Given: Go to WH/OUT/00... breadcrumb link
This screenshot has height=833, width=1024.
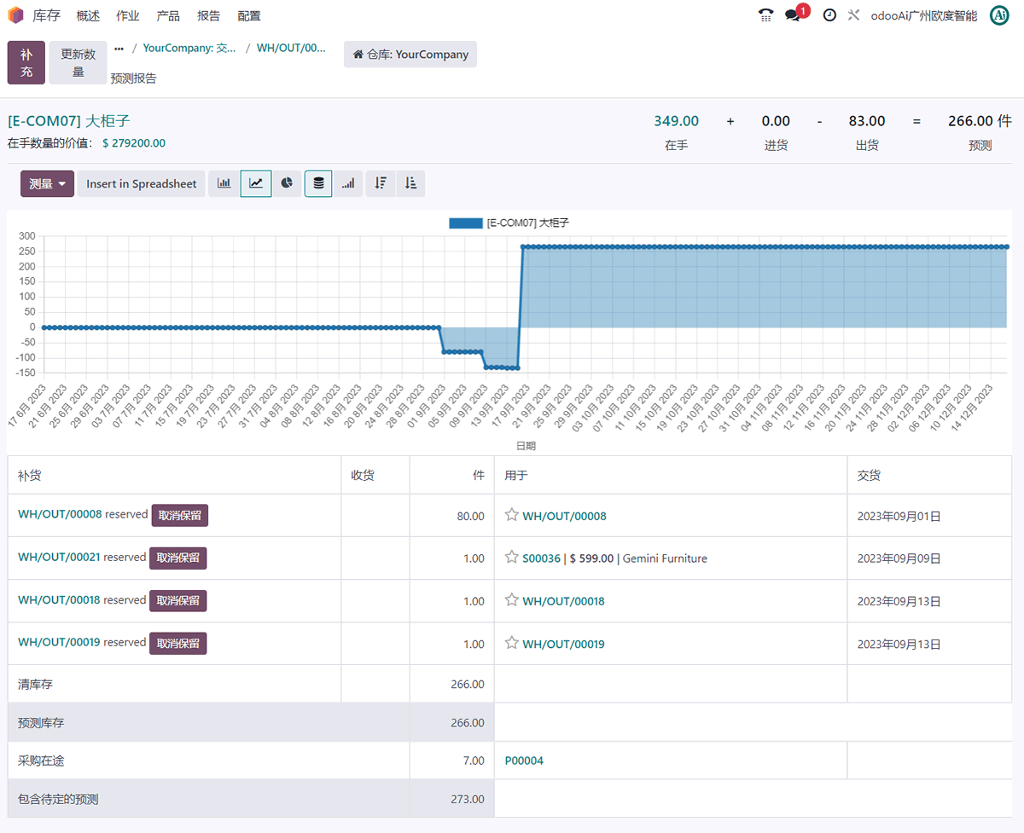Looking at the screenshot, I should point(291,48).
